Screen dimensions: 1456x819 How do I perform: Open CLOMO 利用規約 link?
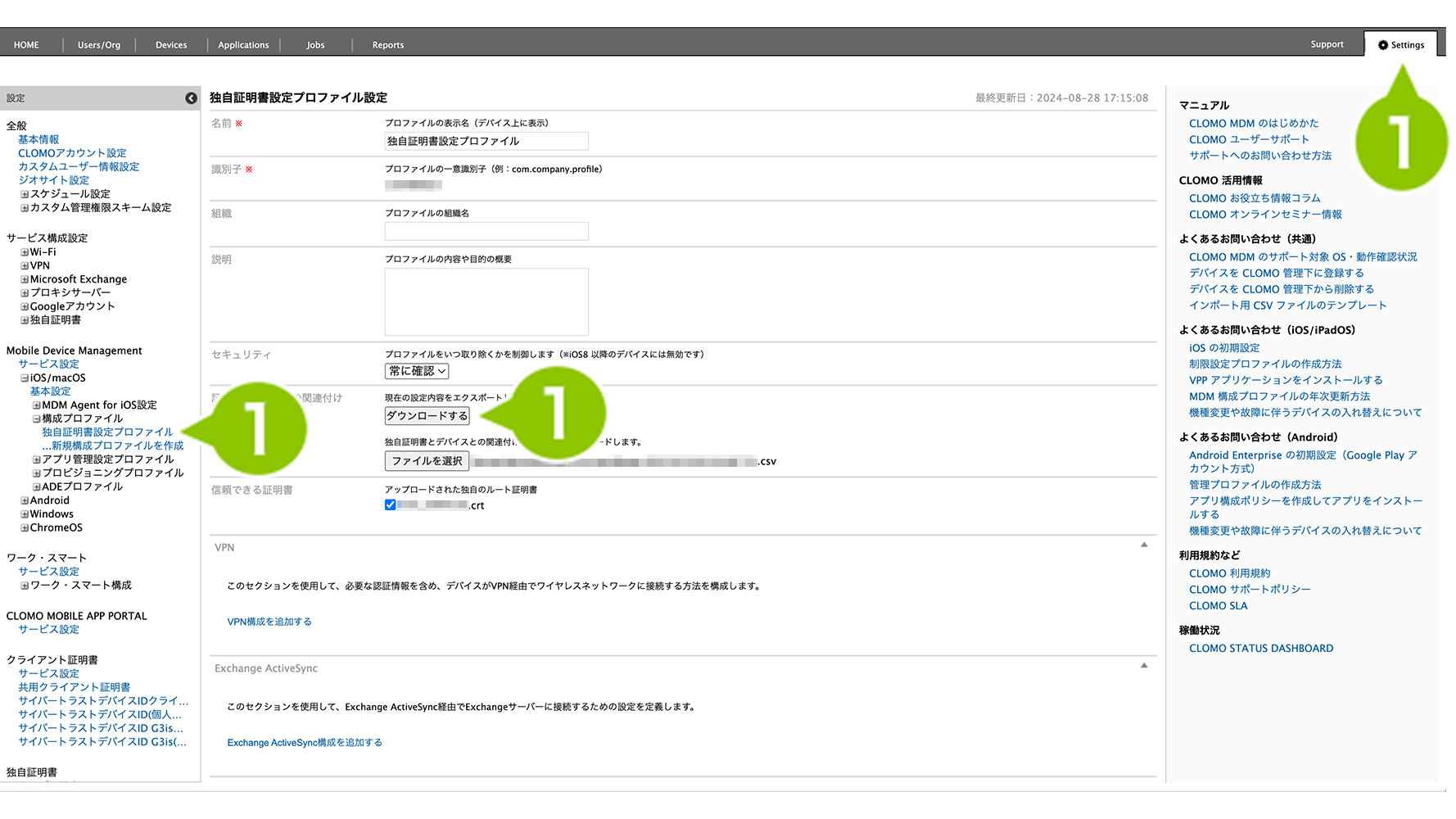click(1230, 573)
